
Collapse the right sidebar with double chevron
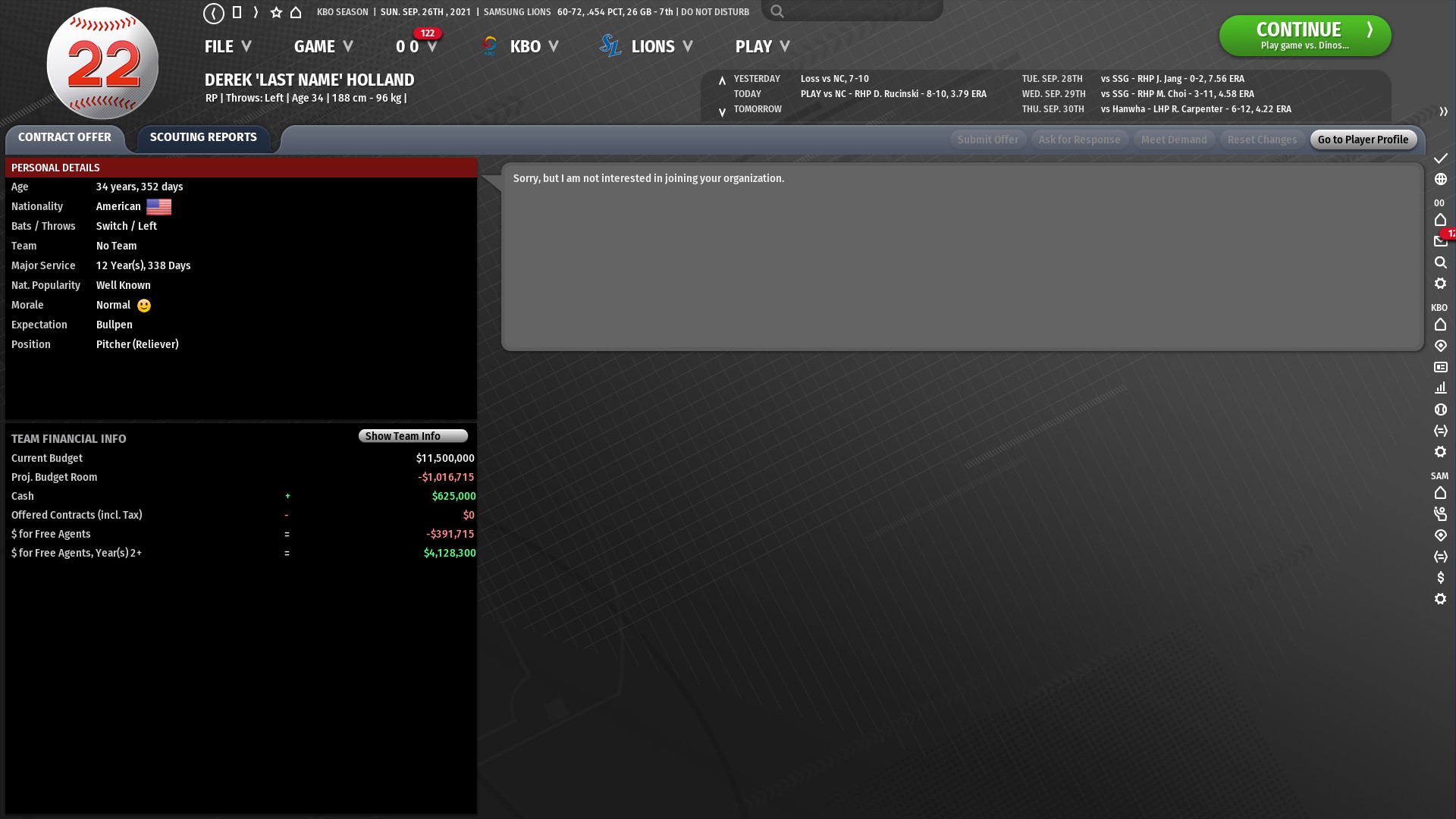tap(1443, 111)
